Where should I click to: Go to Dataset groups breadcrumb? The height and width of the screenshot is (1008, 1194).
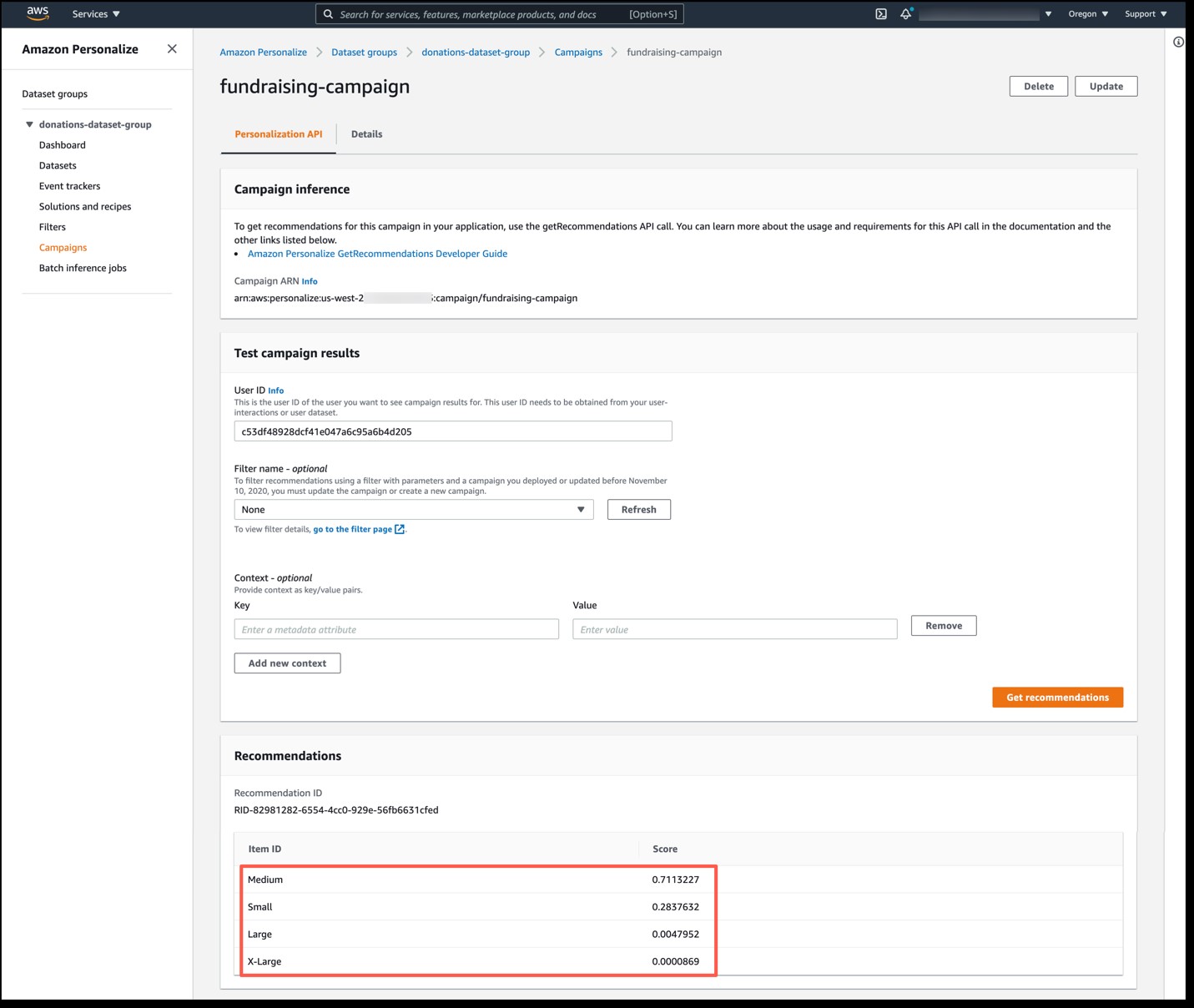click(x=364, y=53)
